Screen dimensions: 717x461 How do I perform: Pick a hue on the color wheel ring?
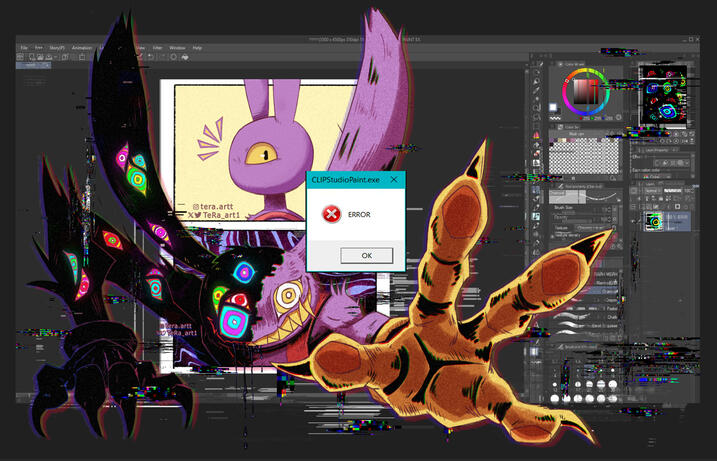coord(565,93)
